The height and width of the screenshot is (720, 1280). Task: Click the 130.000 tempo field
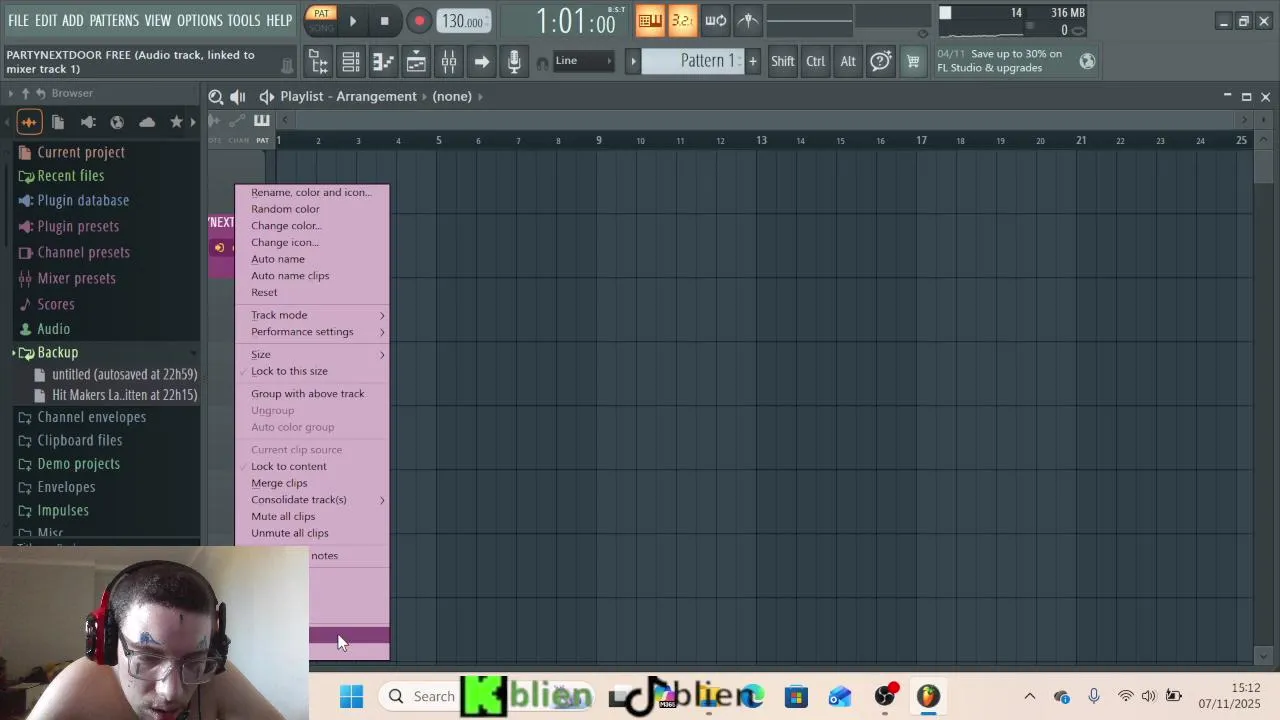coord(463,21)
